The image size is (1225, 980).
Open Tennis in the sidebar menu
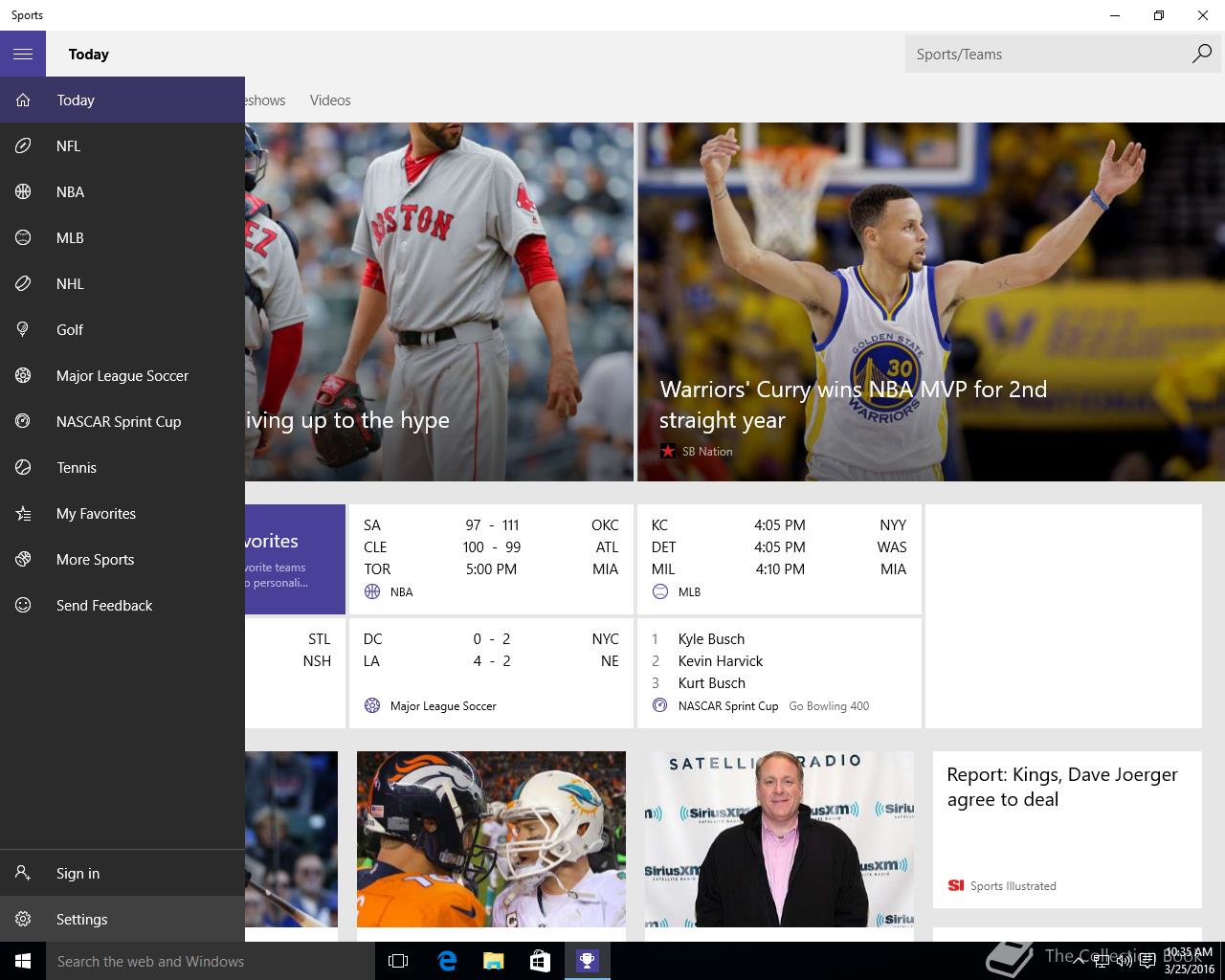(x=122, y=468)
